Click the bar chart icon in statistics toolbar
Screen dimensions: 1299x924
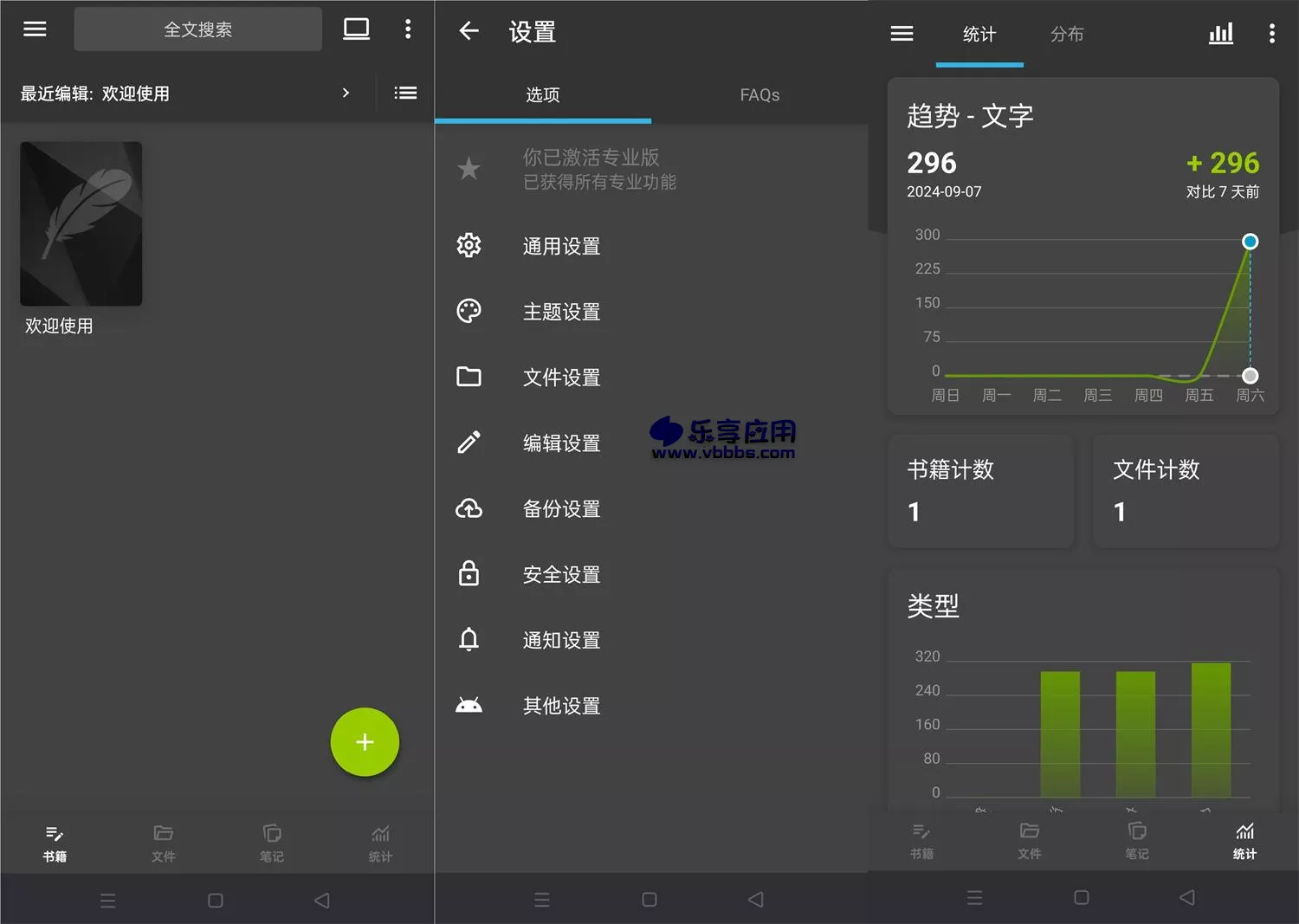[1220, 33]
